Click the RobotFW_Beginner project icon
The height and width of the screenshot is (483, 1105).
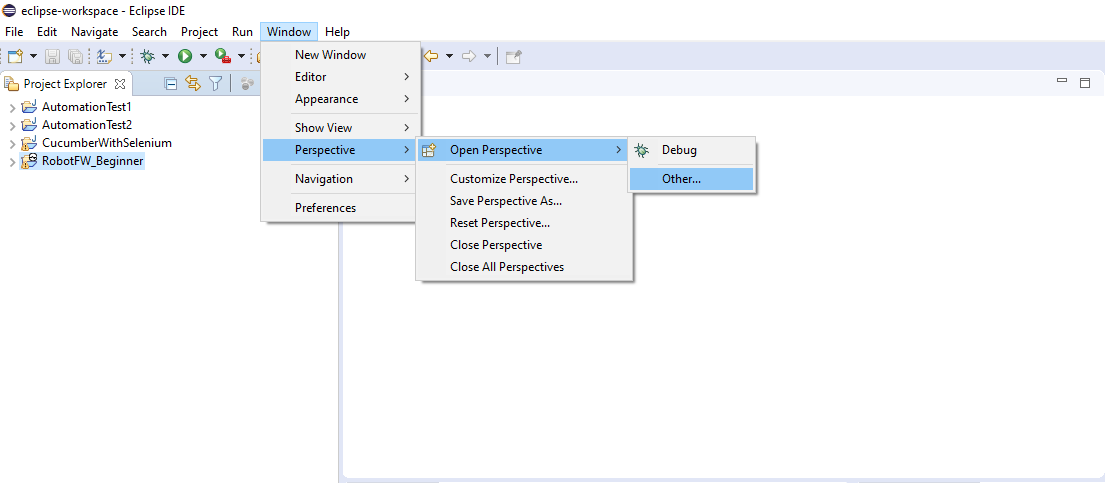29,161
